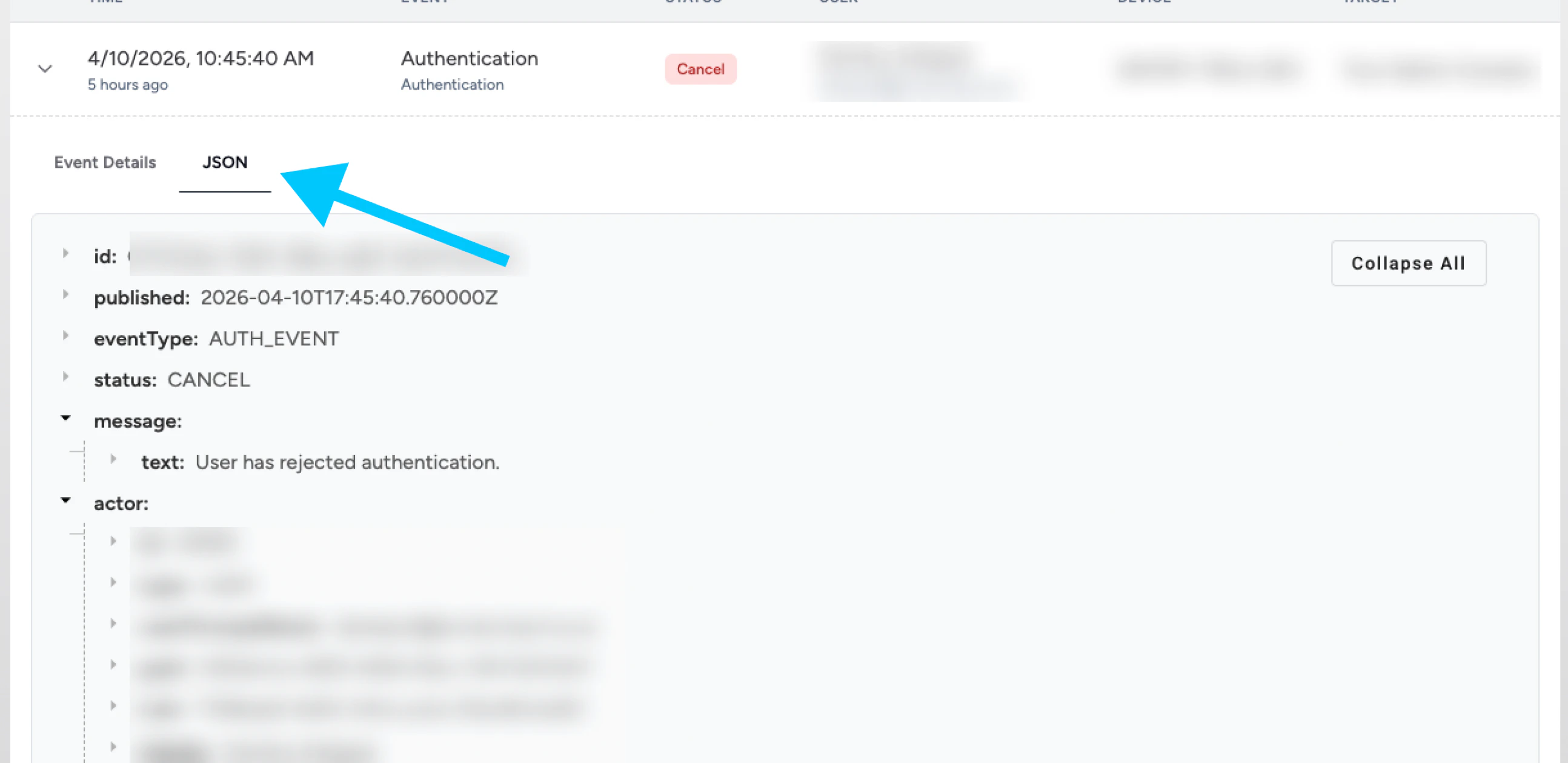
Task: Expand the status field arrow
Action: [66, 377]
